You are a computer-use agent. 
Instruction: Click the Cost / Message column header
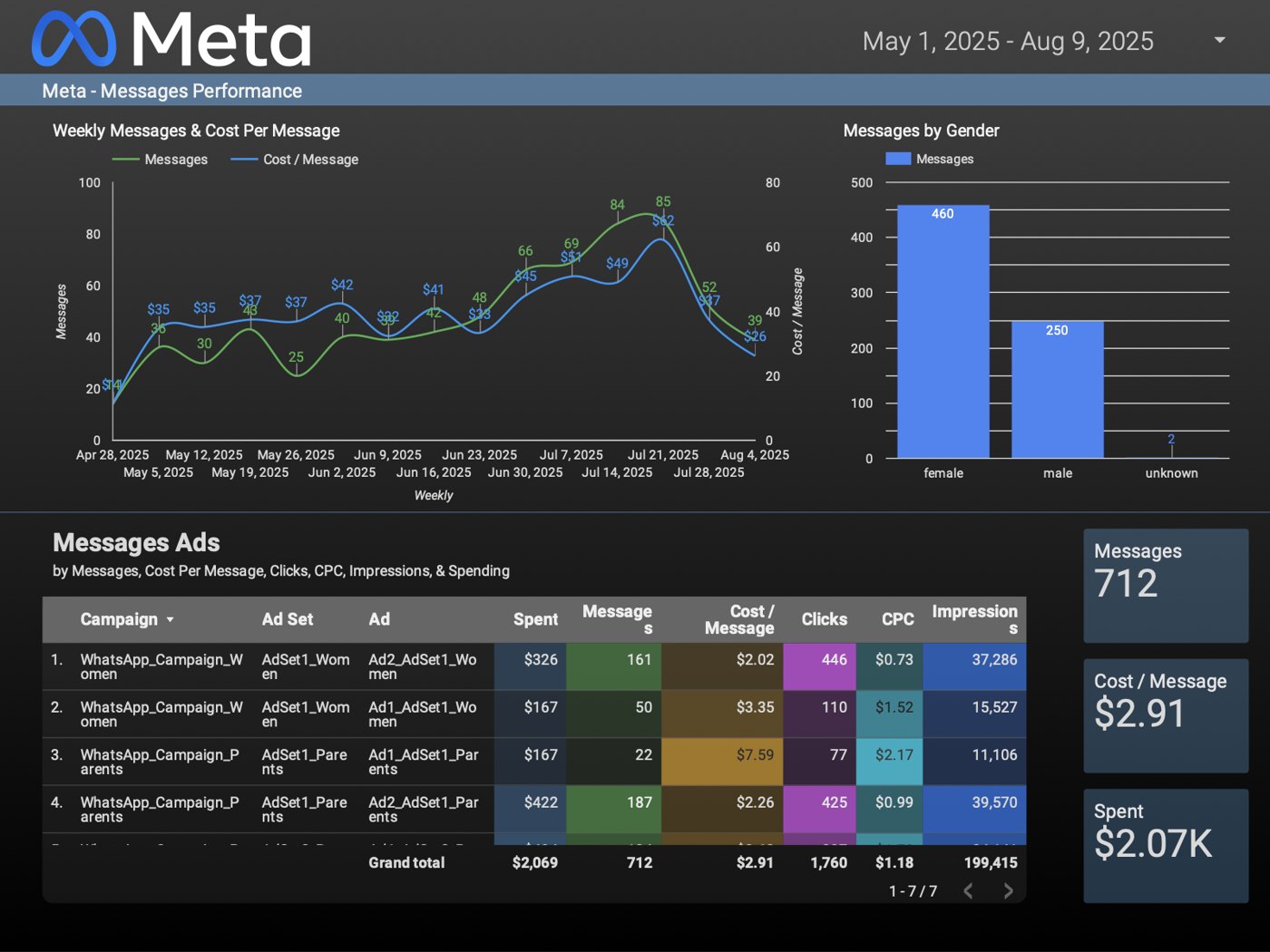[x=739, y=620]
